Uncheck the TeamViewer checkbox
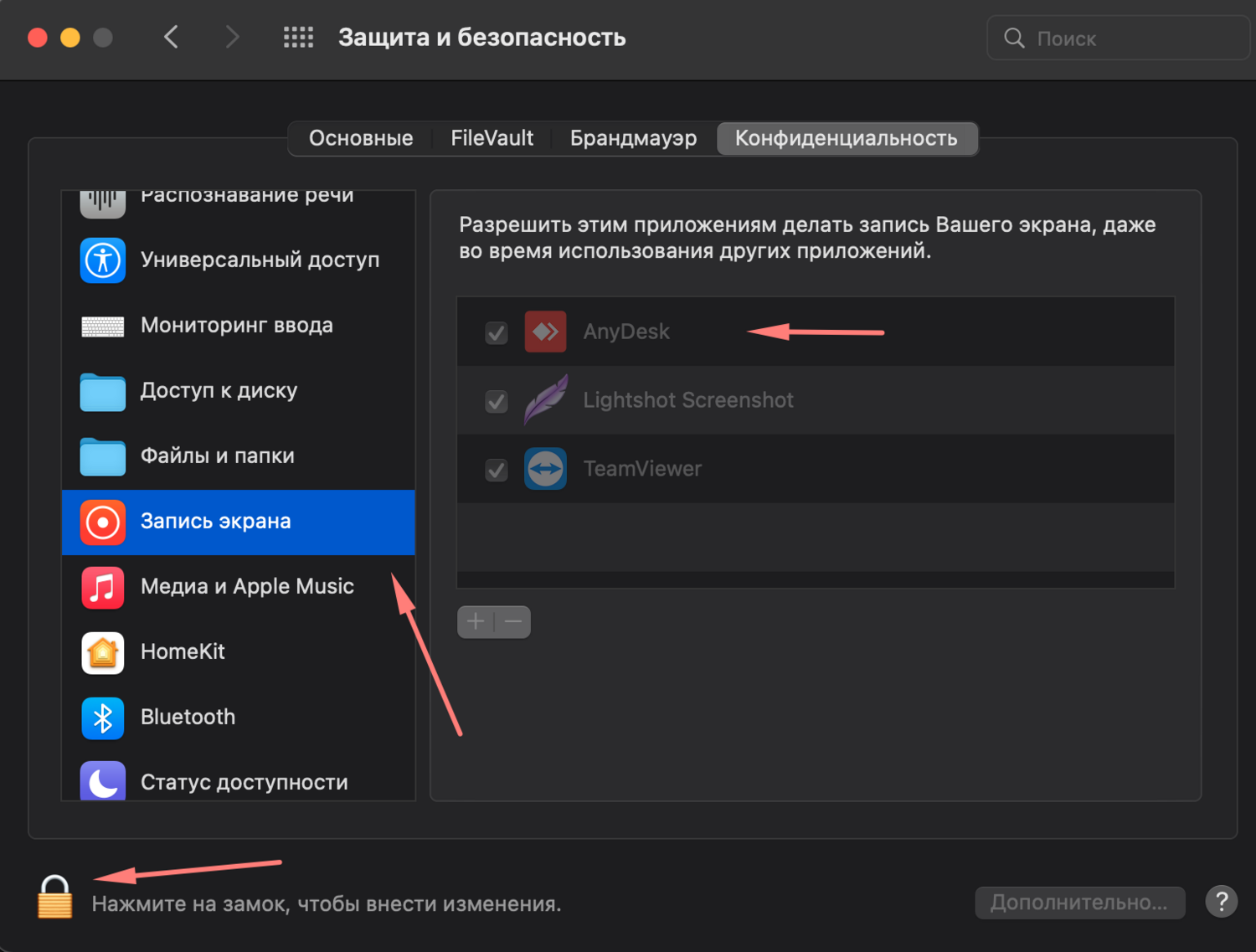1256x952 pixels. pos(497,471)
